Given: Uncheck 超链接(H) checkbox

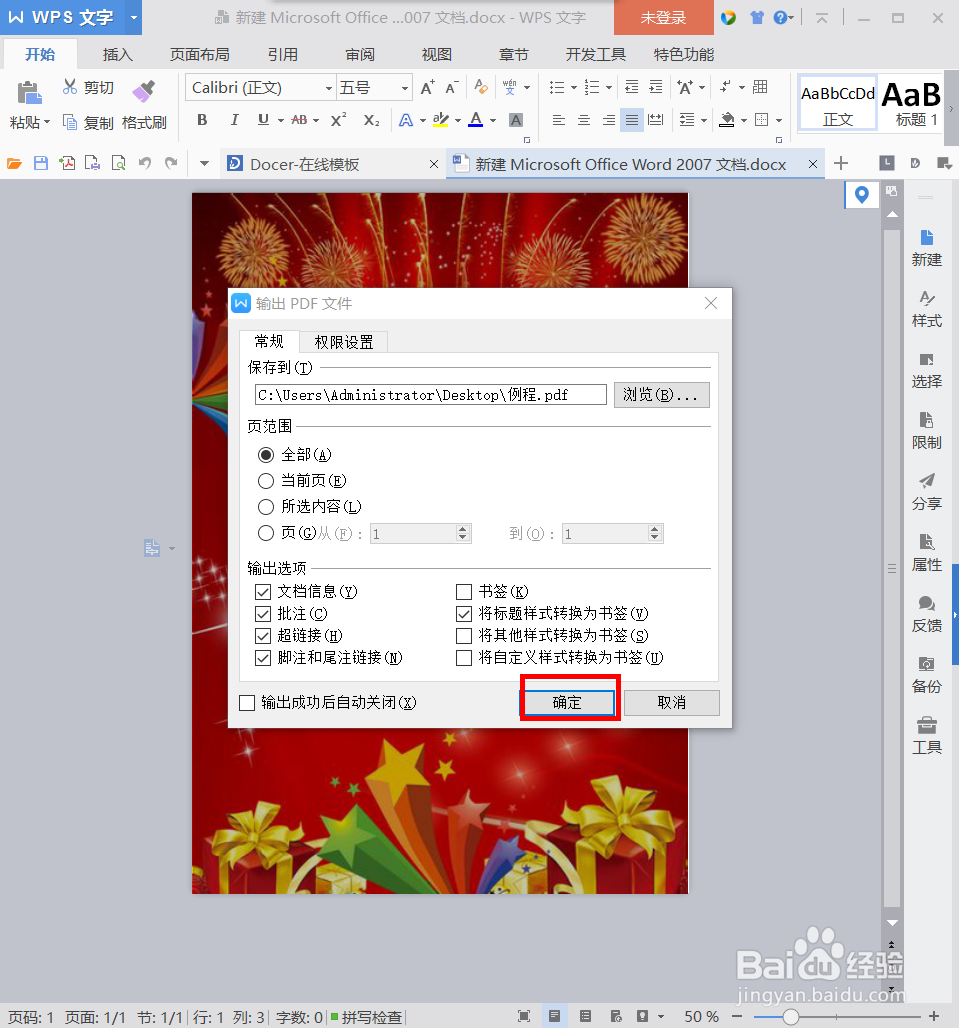Looking at the screenshot, I should [263, 636].
